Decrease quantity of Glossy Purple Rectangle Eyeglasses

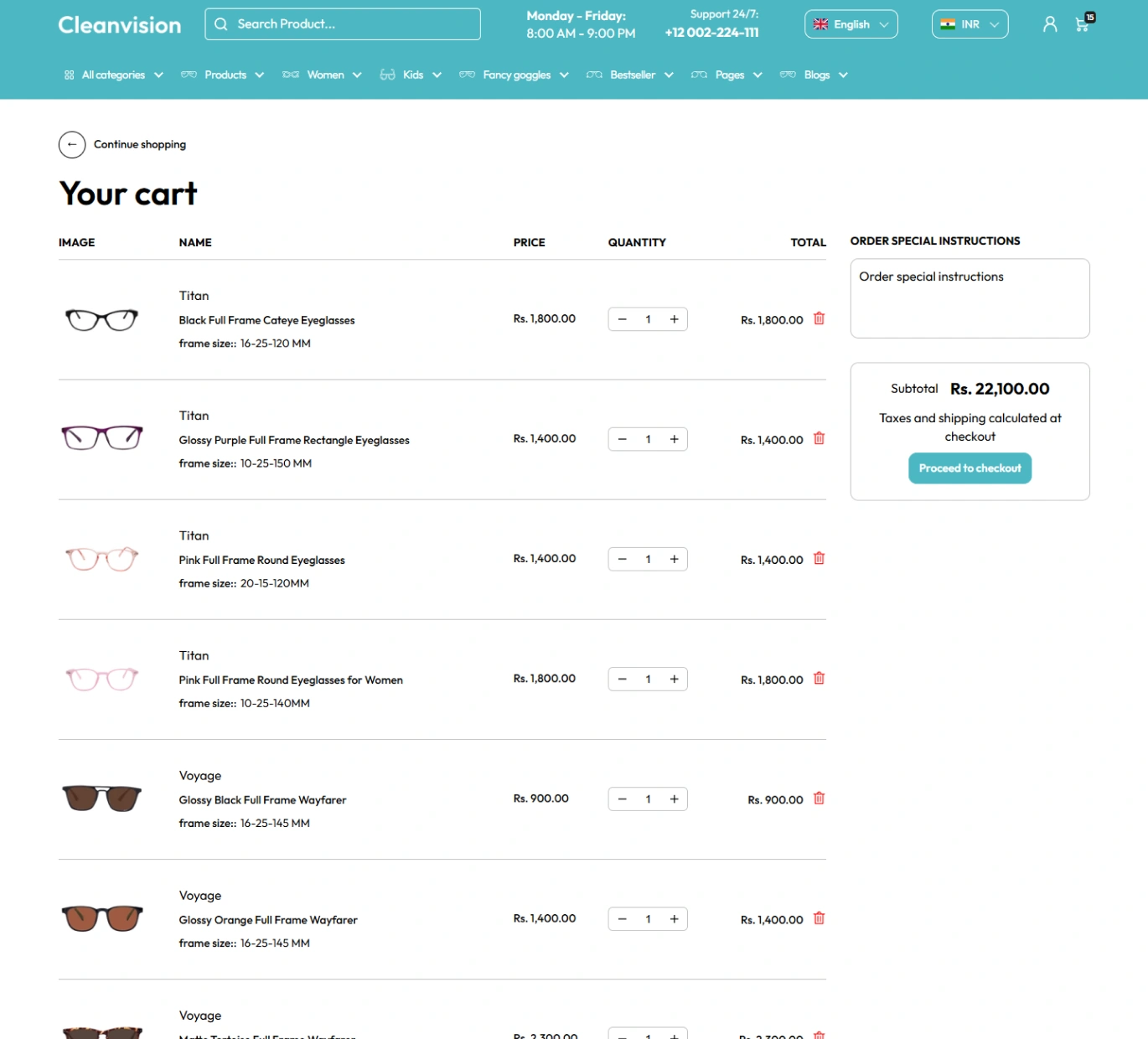click(x=622, y=439)
